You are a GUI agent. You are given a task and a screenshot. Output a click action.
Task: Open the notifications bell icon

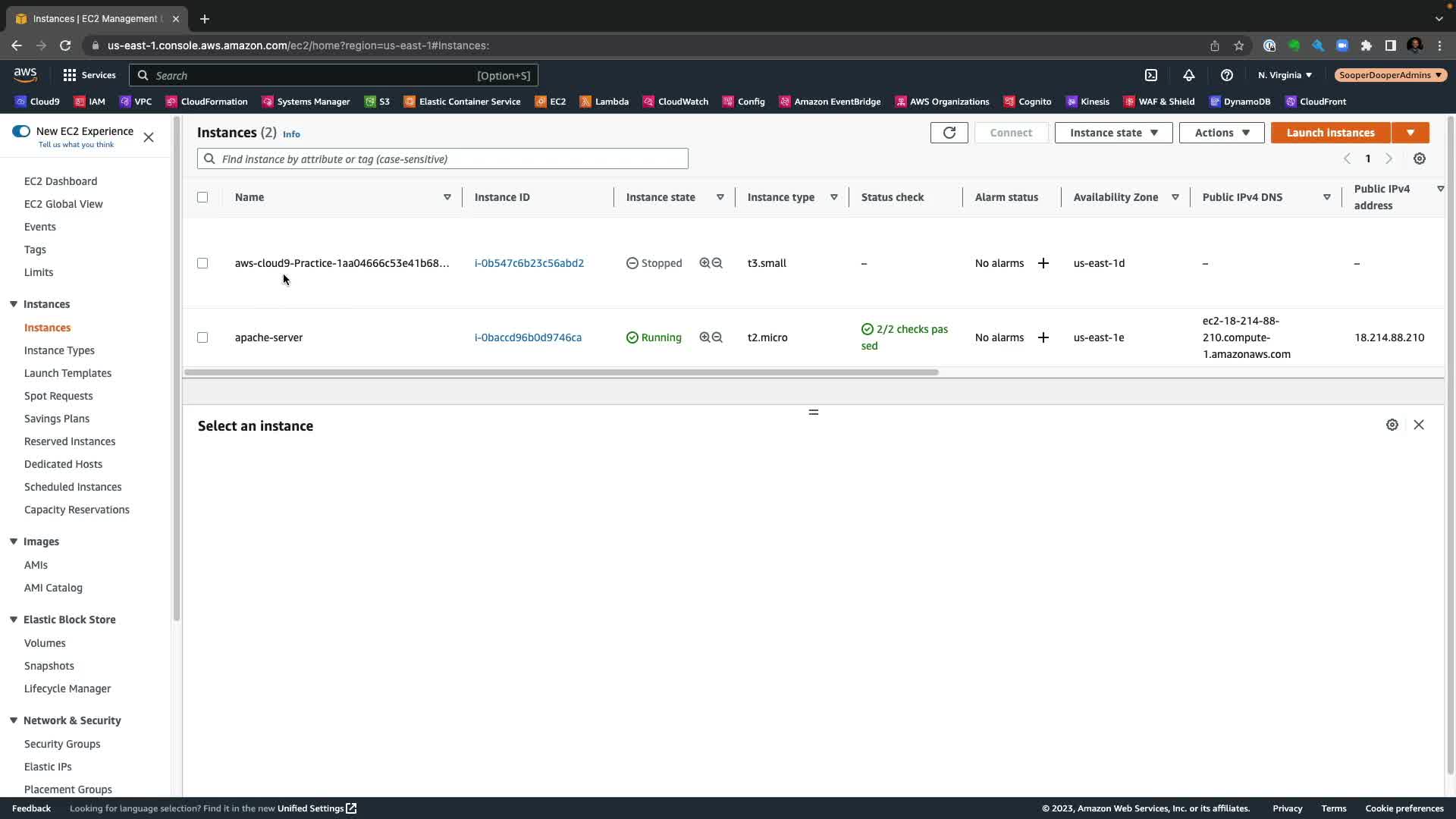coord(1188,75)
